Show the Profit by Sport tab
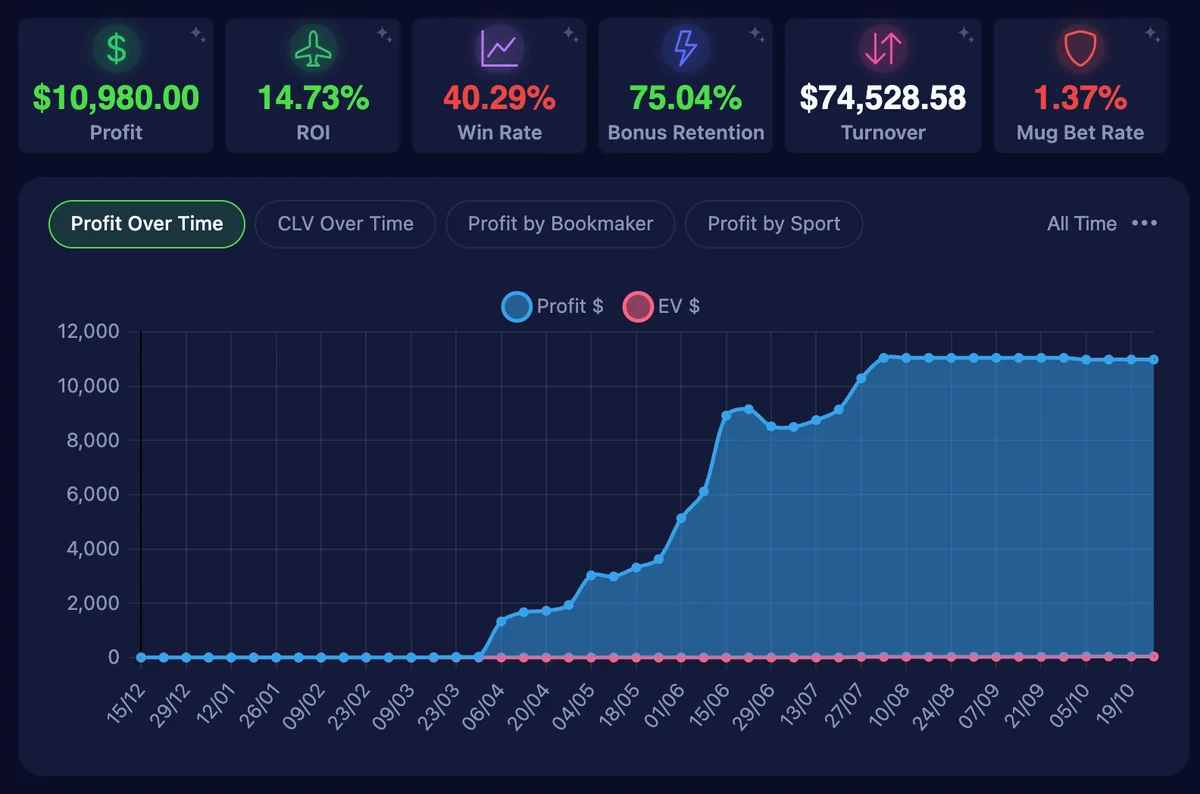Screen dimensions: 1200x794 tap(774, 224)
